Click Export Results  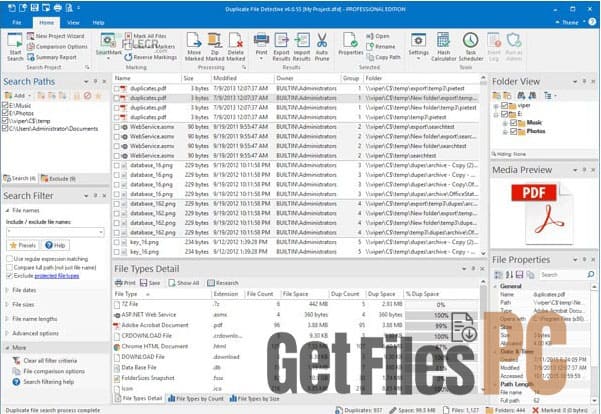281,47
